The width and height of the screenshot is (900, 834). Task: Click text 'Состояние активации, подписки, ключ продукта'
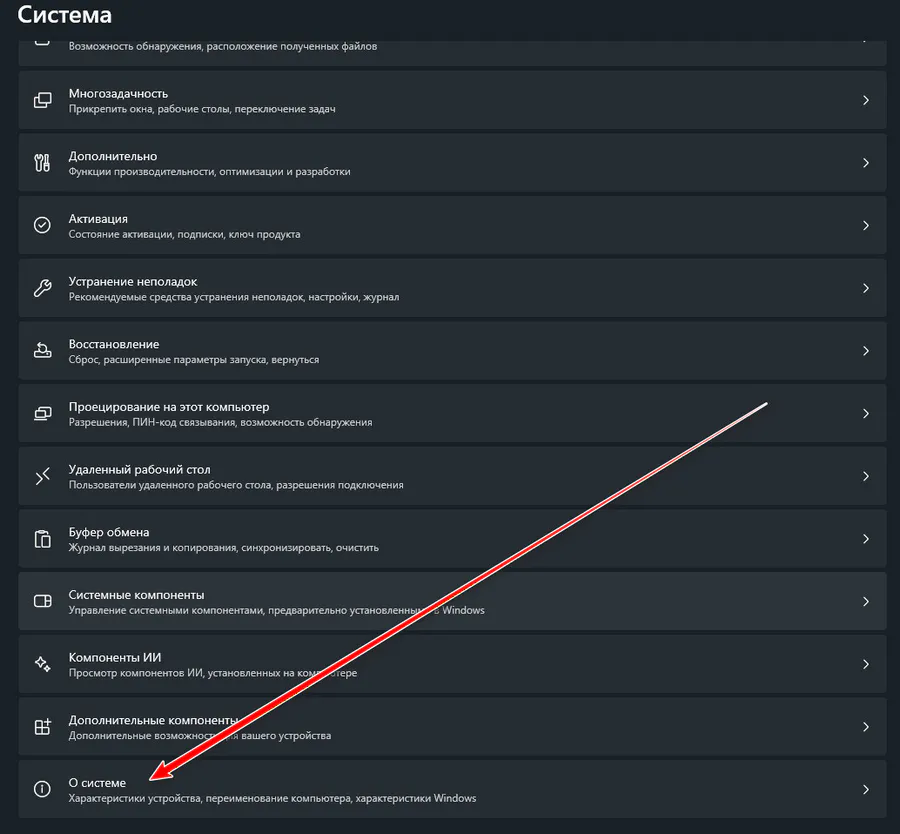[184, 234]
